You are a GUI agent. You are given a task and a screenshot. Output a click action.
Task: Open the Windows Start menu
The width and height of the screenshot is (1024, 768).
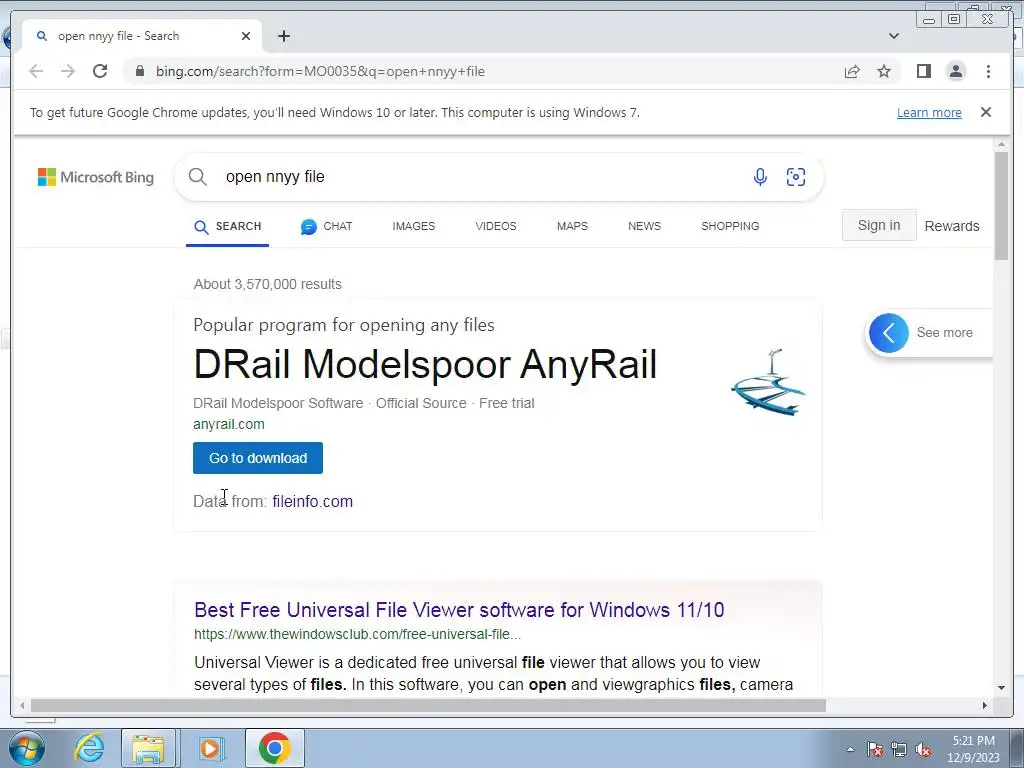(x=27, y=748)
